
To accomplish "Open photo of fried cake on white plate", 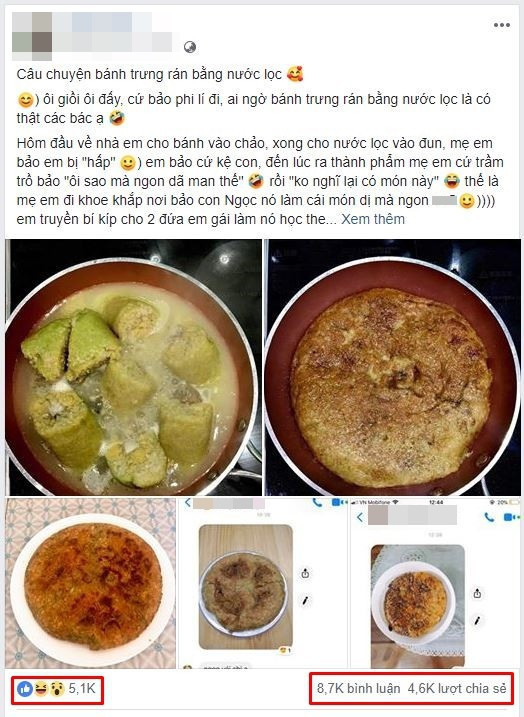I will 91,583.
